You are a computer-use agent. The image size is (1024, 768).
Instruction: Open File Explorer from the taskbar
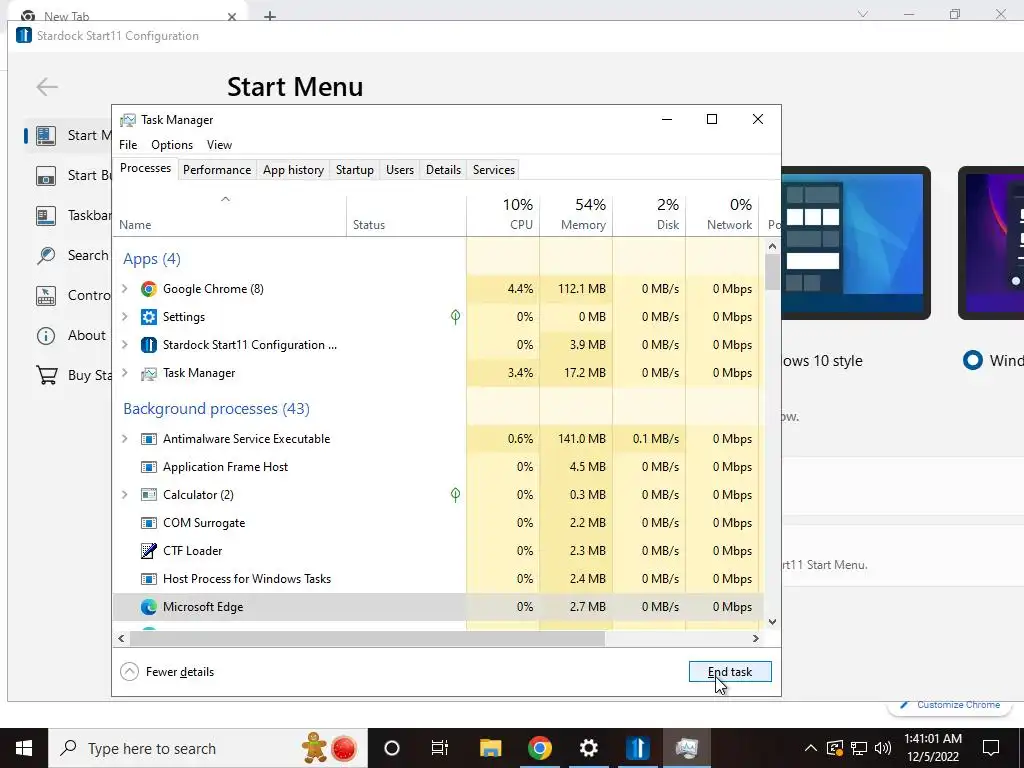(x=490, y=748)
